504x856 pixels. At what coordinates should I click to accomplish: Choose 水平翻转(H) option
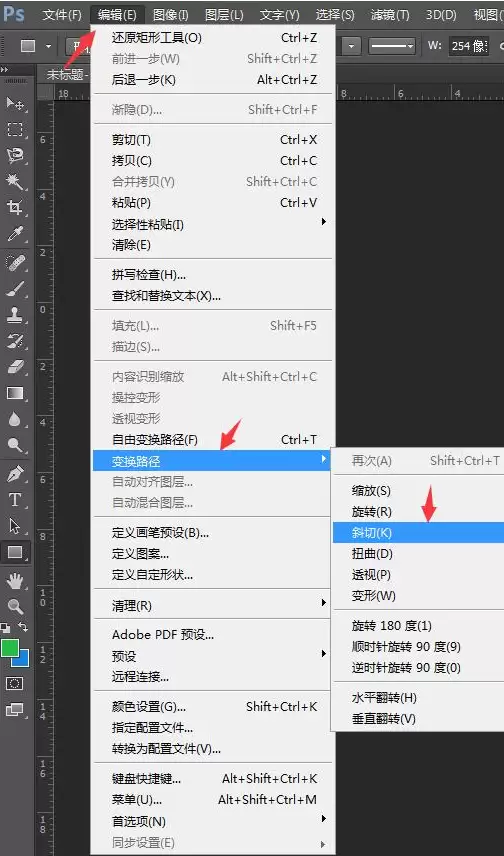[418, 697]
